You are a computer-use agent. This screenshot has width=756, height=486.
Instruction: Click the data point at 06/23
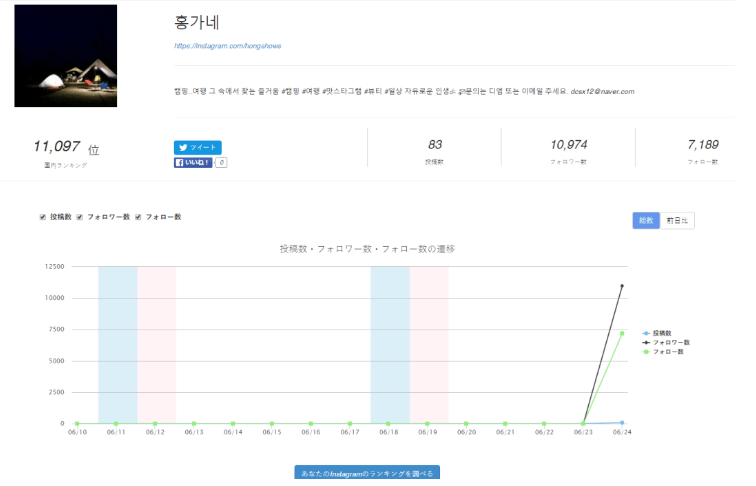pos(582,423)
